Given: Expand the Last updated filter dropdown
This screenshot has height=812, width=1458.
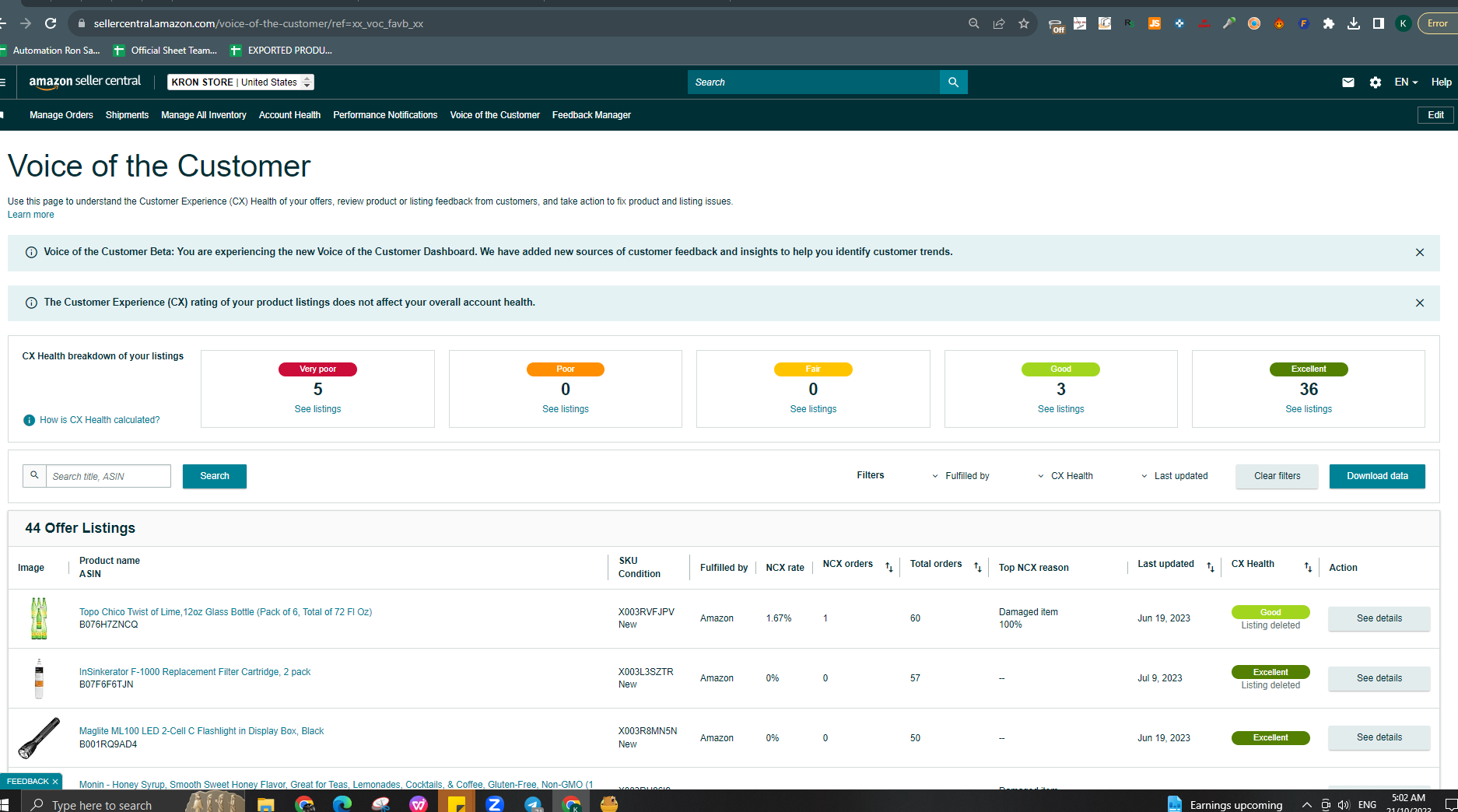Looking at the screenshot, I should pyautogui.click(x=1174, y=476).
